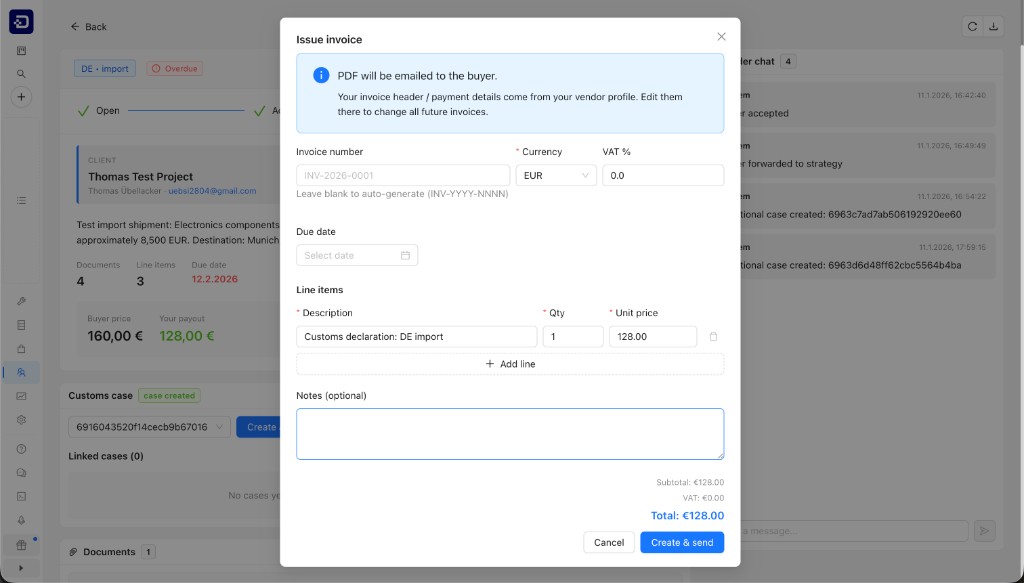This screenshot has height=583, width=1024.
Task: Click the chat message input box
Action: tap(852, 531)
